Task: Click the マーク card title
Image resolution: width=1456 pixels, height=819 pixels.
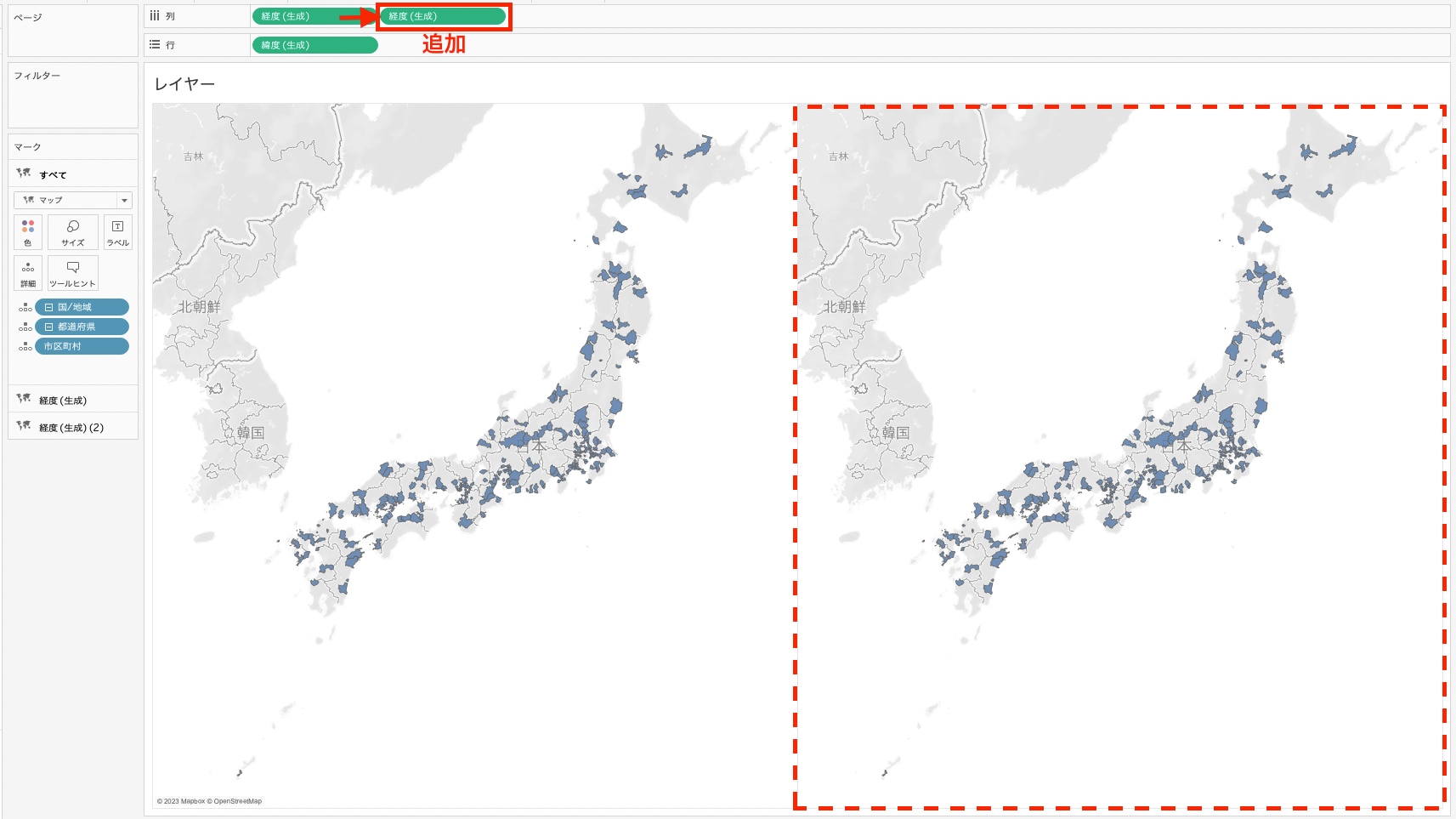Action: (27, 147)
